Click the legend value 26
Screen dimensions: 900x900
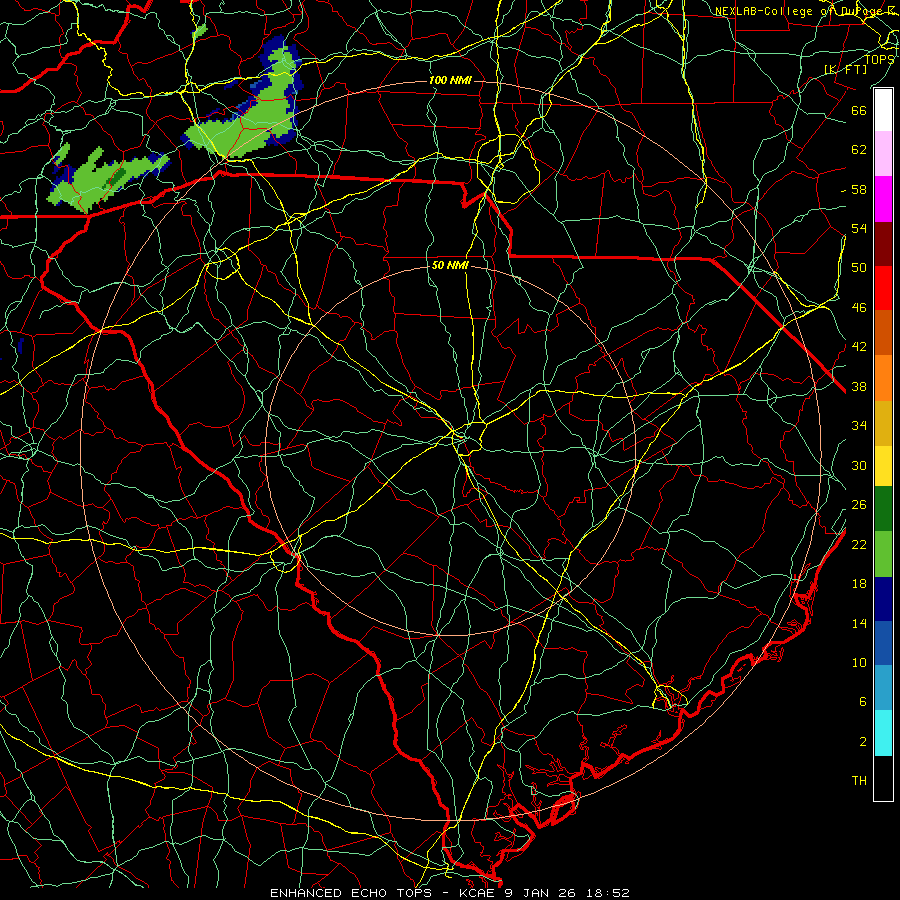point(859,505)
